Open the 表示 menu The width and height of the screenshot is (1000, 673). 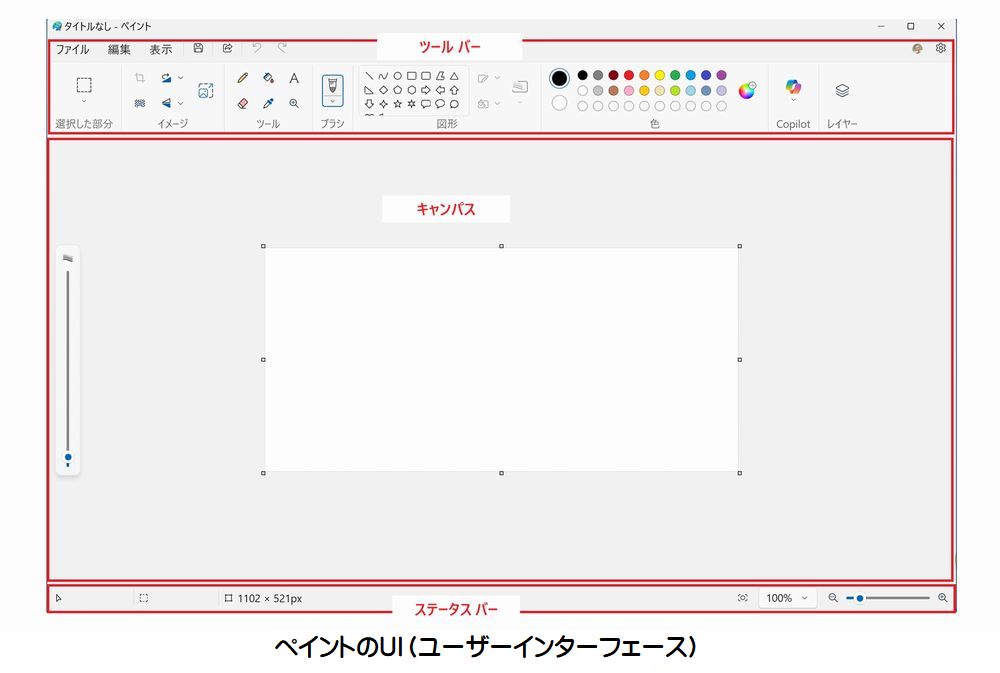160,49
